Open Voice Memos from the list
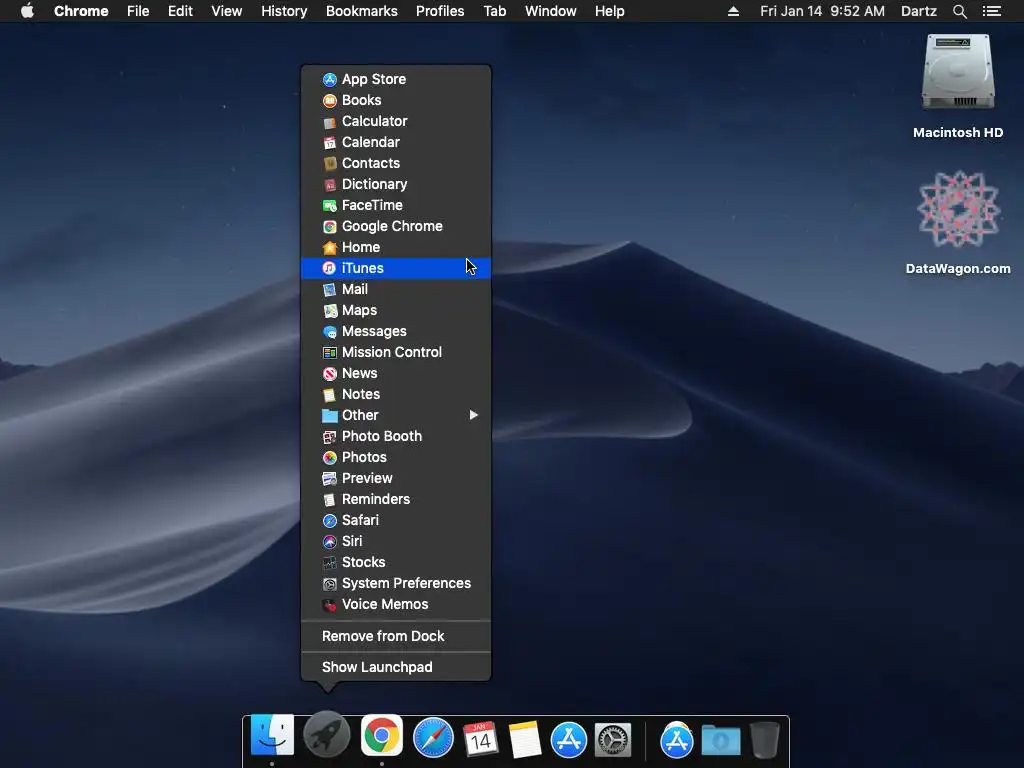 396,604
